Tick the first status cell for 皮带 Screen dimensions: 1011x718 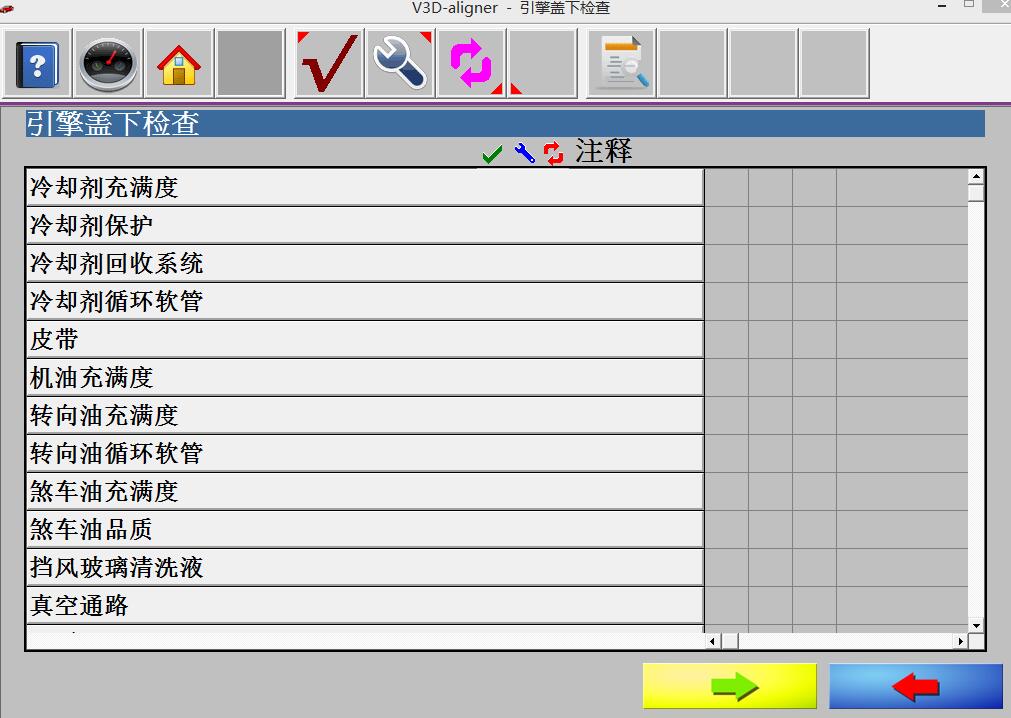[727, 340]
